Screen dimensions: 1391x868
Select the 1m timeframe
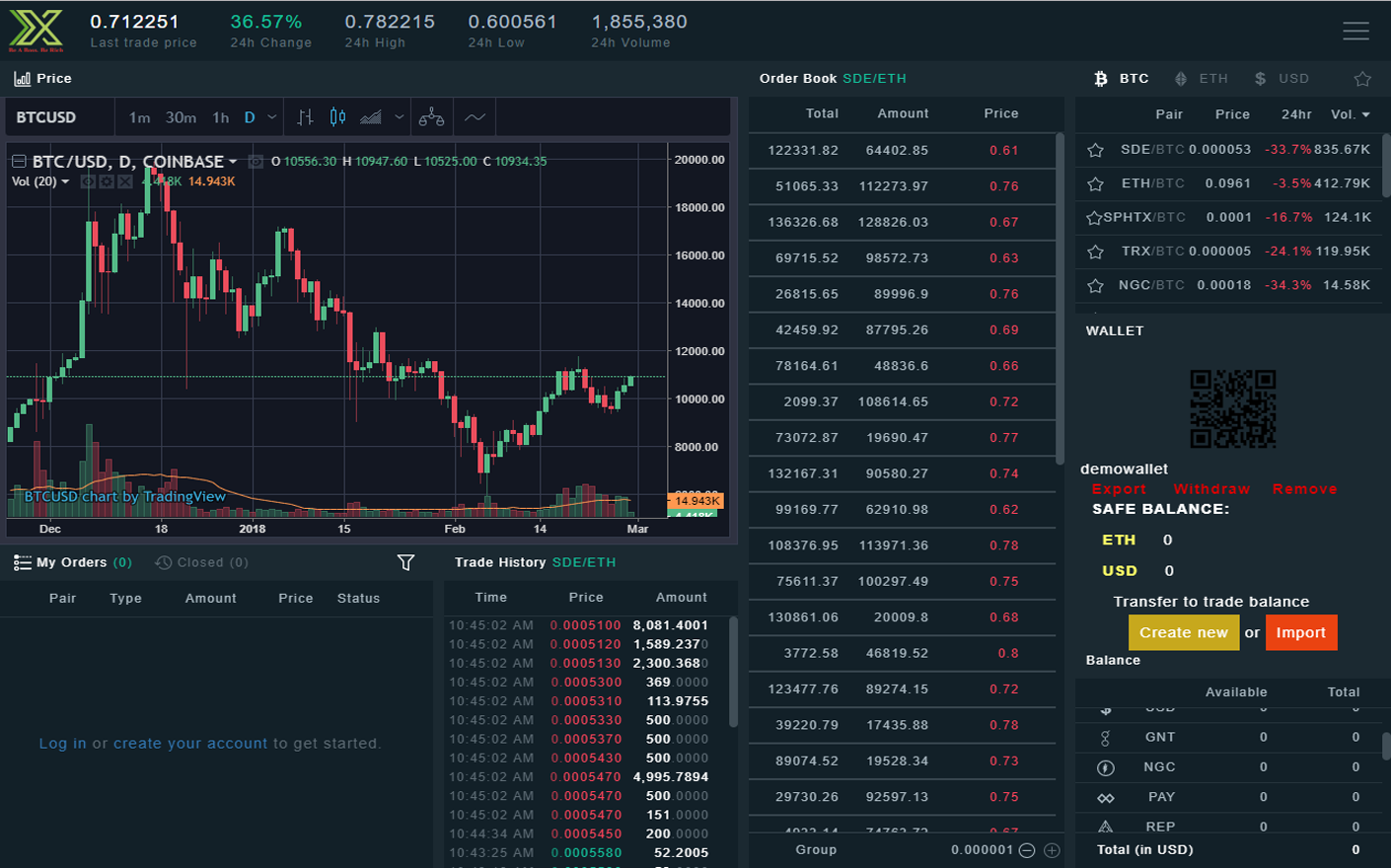click(x=140, y=117)
